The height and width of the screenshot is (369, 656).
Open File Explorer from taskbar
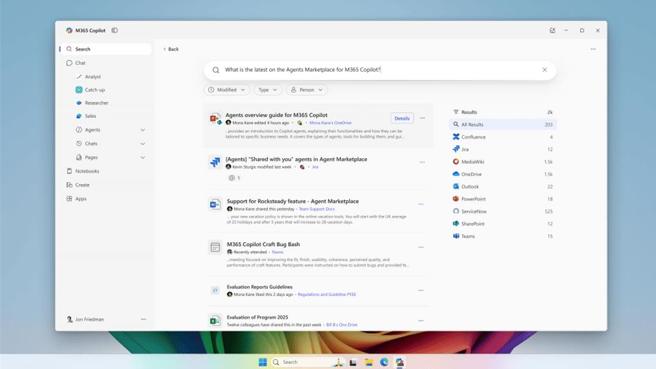(369, 362)
